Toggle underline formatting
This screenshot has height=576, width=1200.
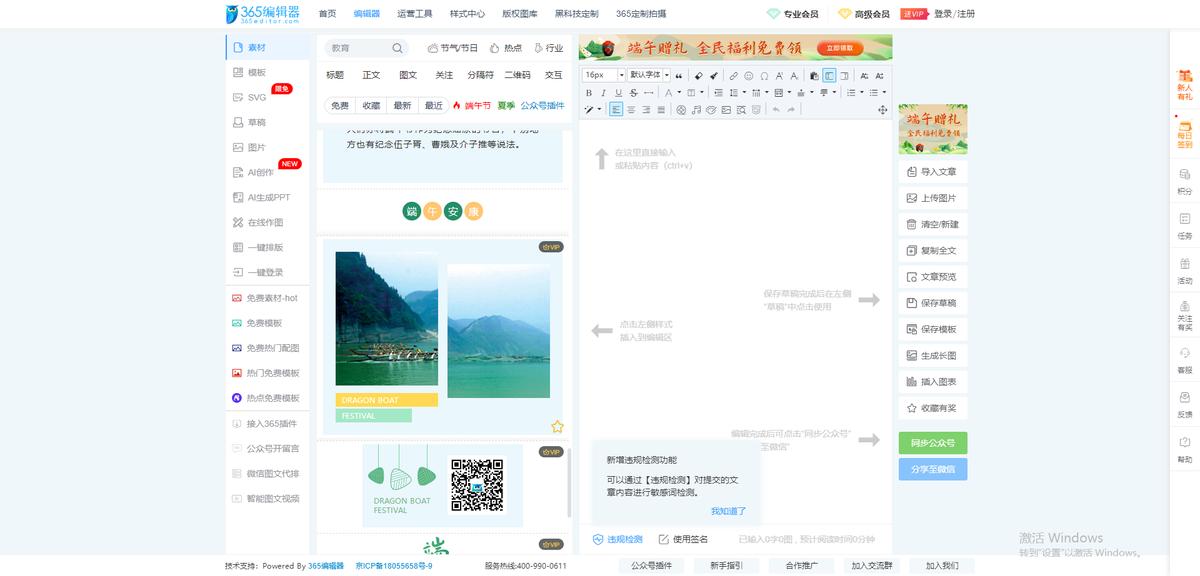click(617, 93)
